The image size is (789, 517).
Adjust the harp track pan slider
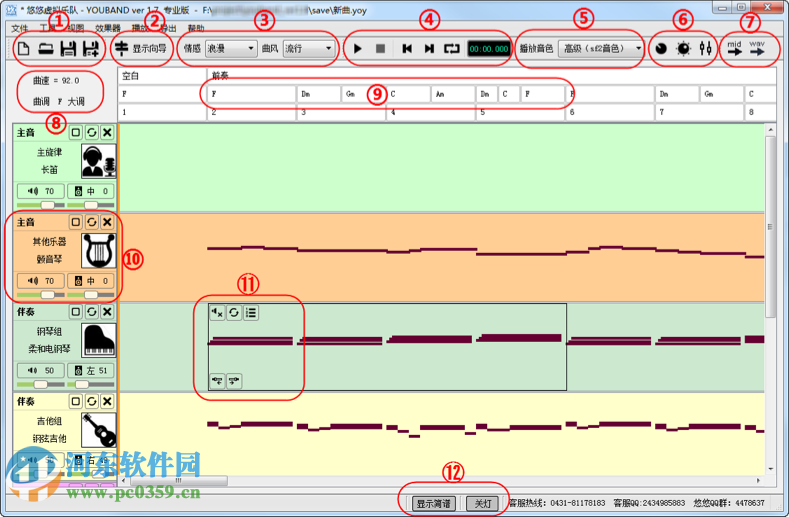[91, 294]
